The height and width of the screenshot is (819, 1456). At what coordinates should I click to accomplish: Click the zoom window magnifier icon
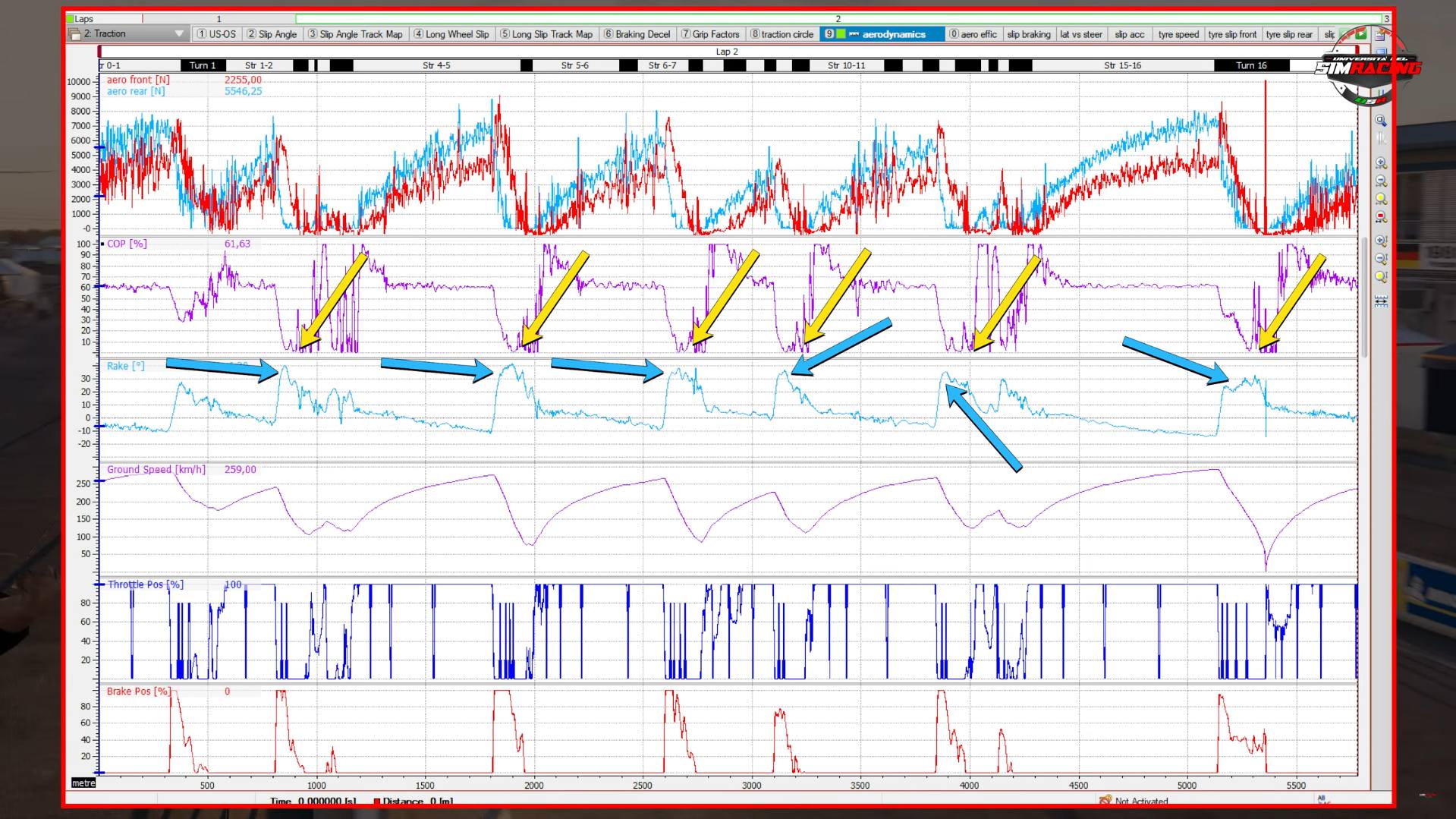click(x=1380, y=121)
